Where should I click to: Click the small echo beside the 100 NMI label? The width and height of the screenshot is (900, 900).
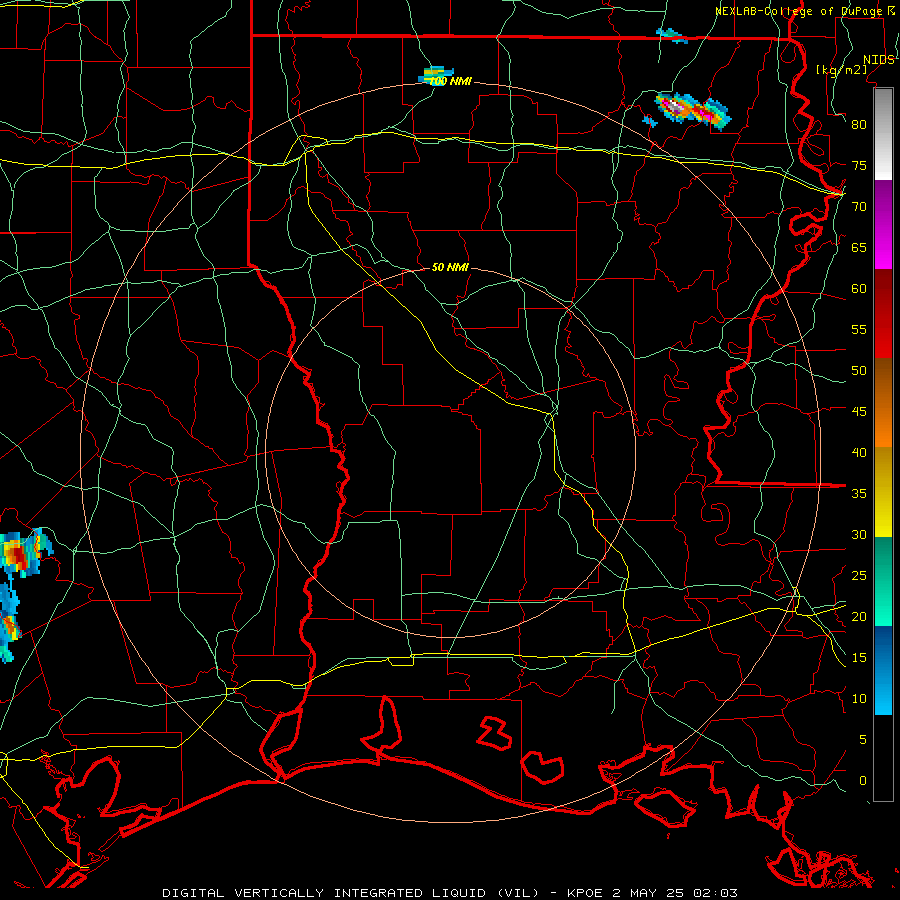pos(437,74)
